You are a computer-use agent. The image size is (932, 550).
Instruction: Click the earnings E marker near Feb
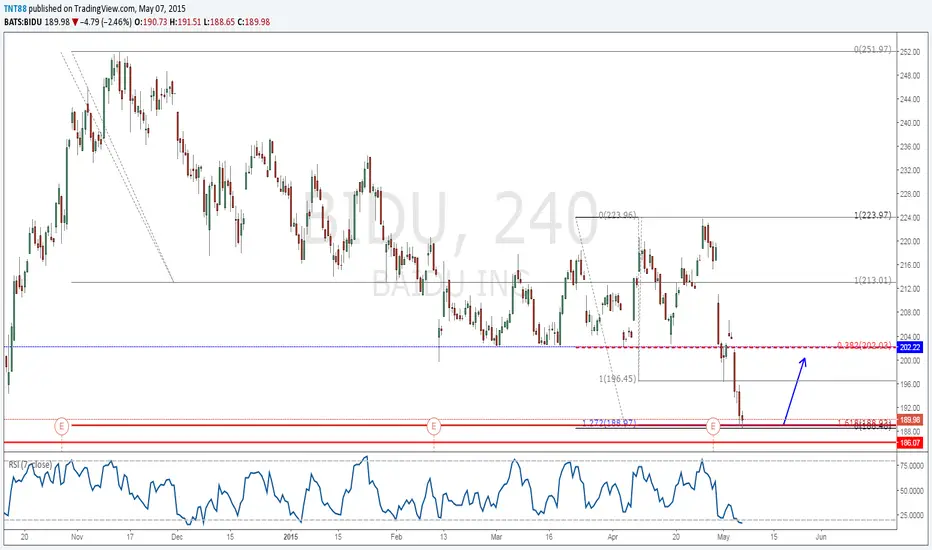click(x=434, y=426)
